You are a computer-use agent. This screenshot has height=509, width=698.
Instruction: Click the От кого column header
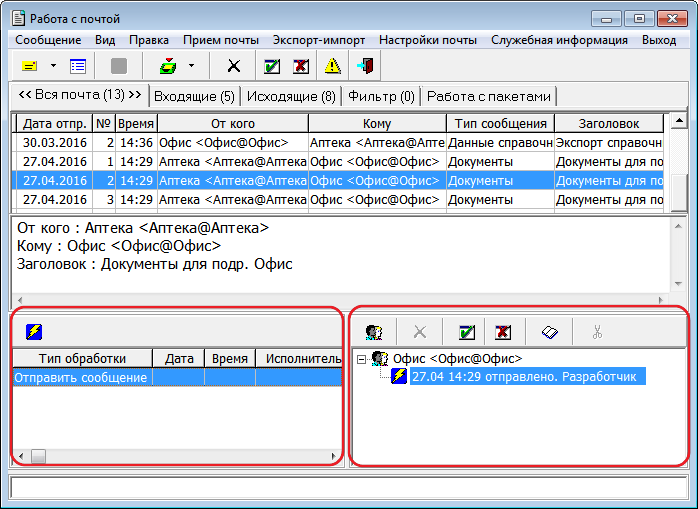coord(232,123)
